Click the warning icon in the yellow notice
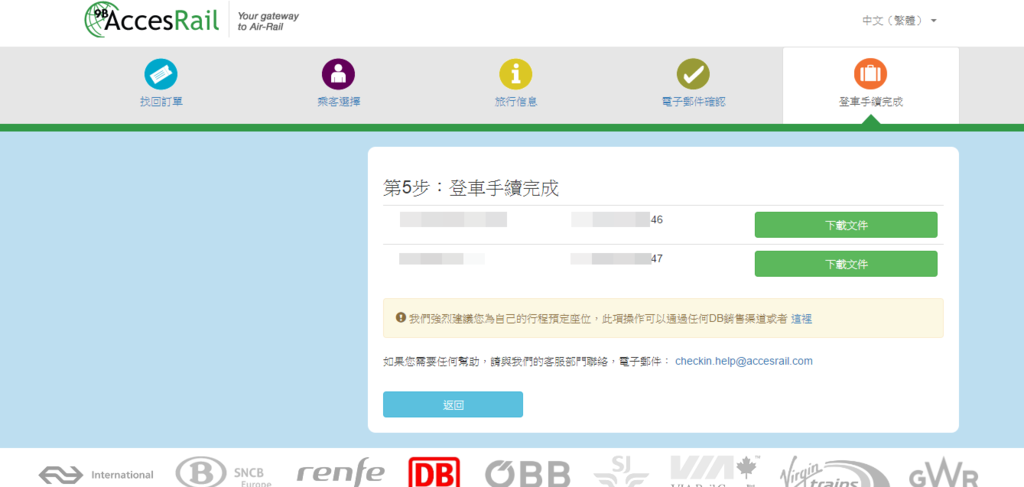The width and height of the screenshot is (1024, 487). click(400, 318)
